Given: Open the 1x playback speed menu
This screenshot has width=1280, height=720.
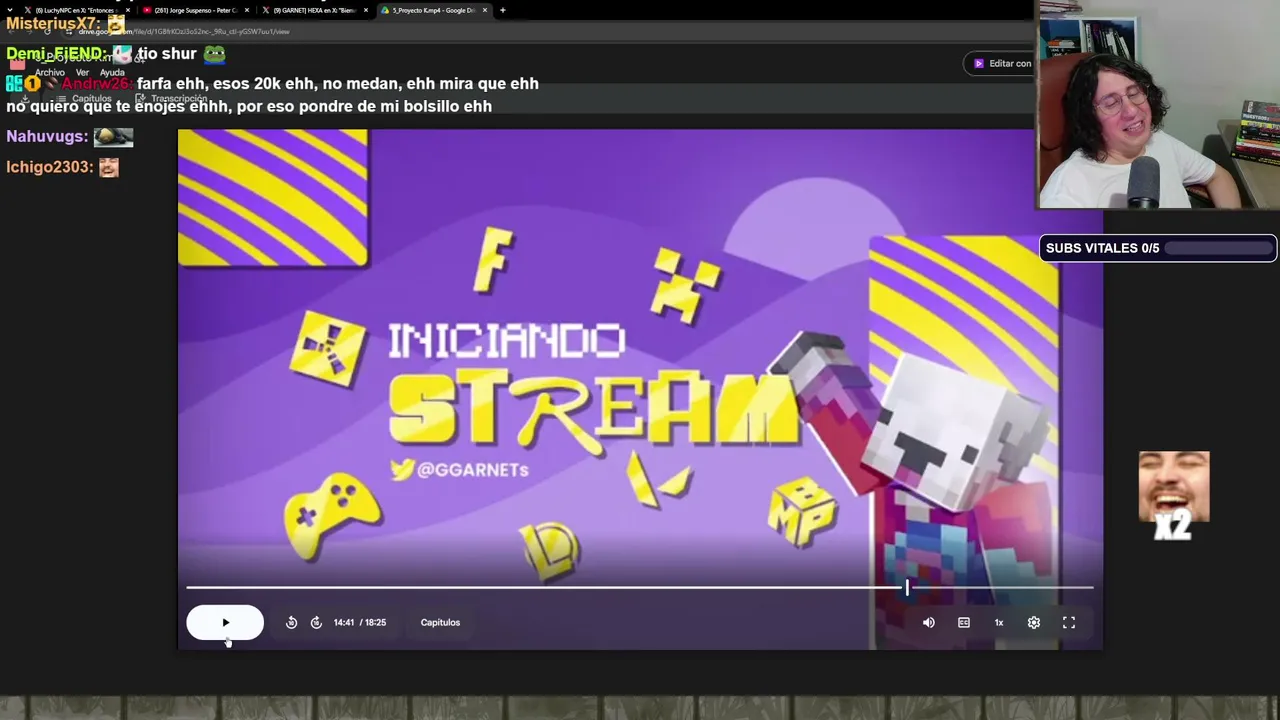Looking at the screenshot, I should 999,622.
